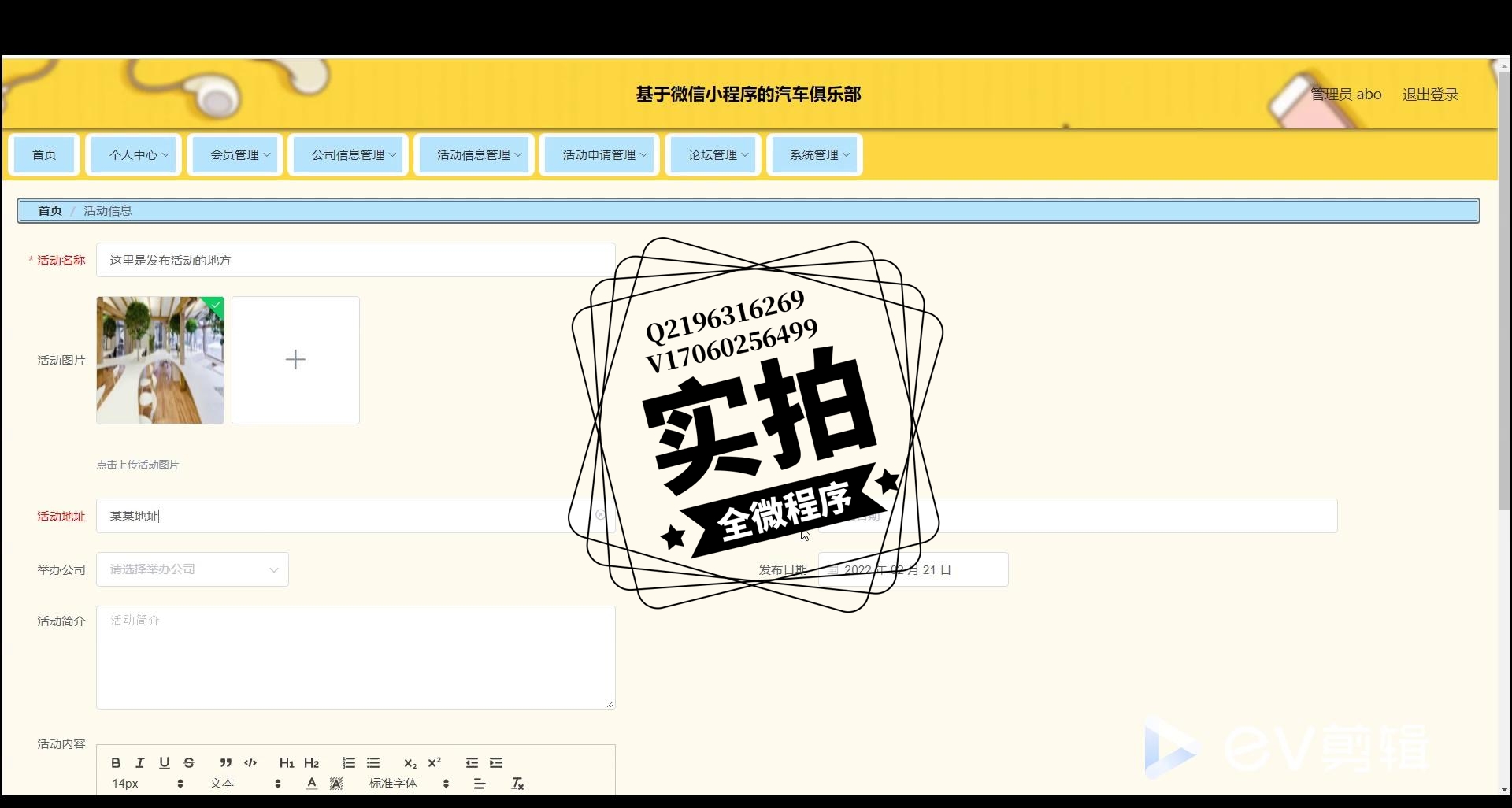The width and height of the screenshot is (1512, 808).
Task: Apply superscript formatting
Action: point(435,762)
